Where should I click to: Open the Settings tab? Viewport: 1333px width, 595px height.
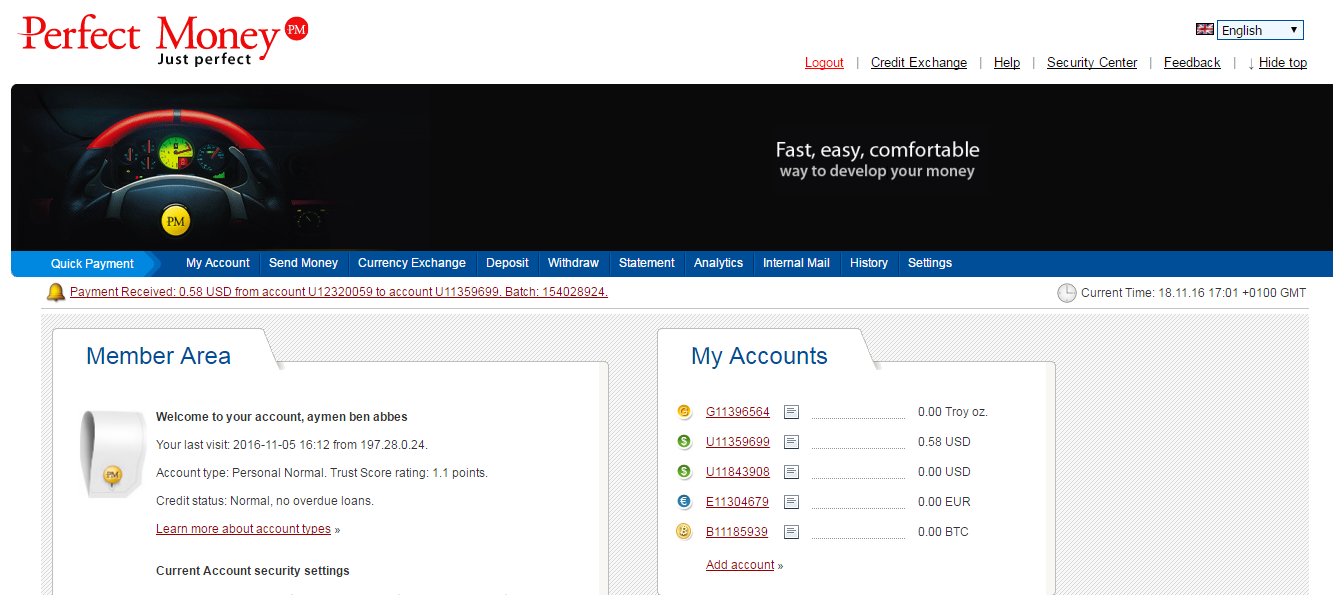tap(930, 263)
